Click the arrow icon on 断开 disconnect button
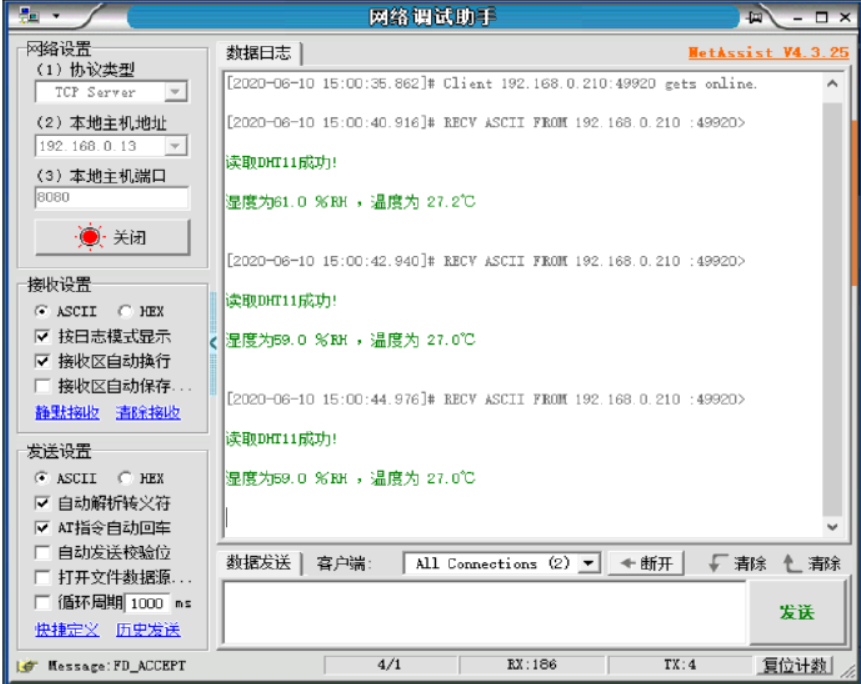The width and height of the screenshot is (861, 684). point(629,563)
